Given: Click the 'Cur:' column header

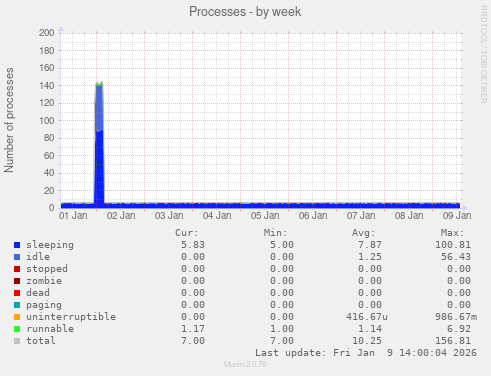Looking at the screenshot, I should pos(187,233).
